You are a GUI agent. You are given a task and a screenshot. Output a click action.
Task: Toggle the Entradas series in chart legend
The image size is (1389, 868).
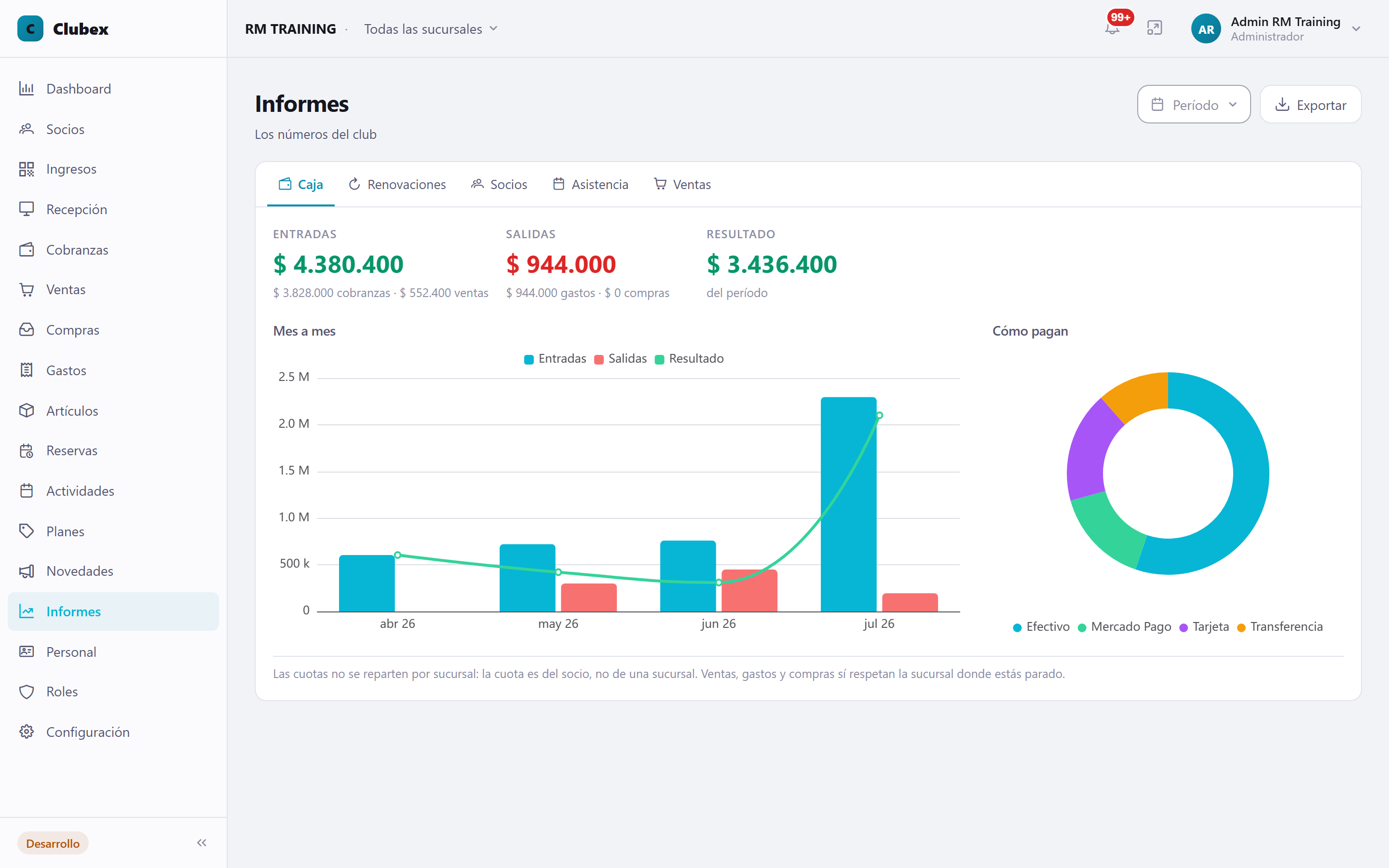coord(555,359)
